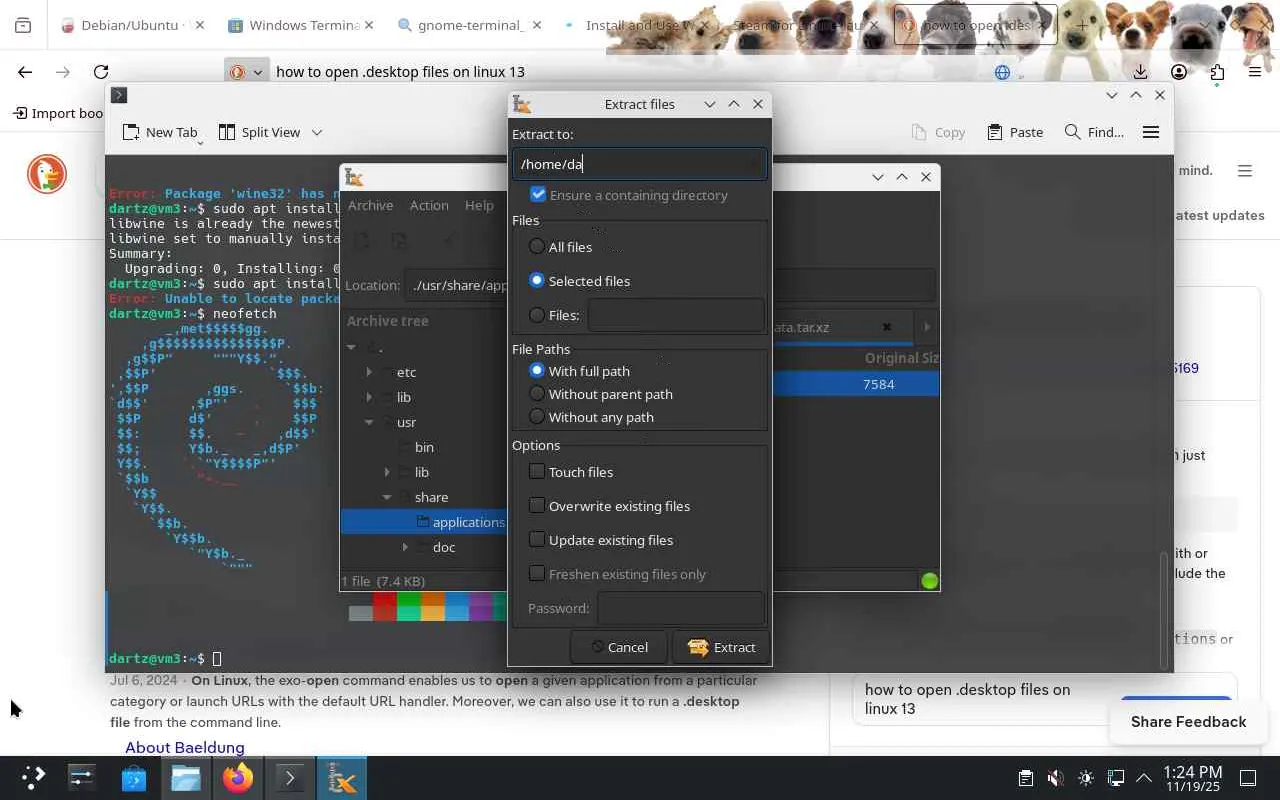1280x800 pixels.
Task: Click the muted volume tray icon
Action: coord(1055,778)
